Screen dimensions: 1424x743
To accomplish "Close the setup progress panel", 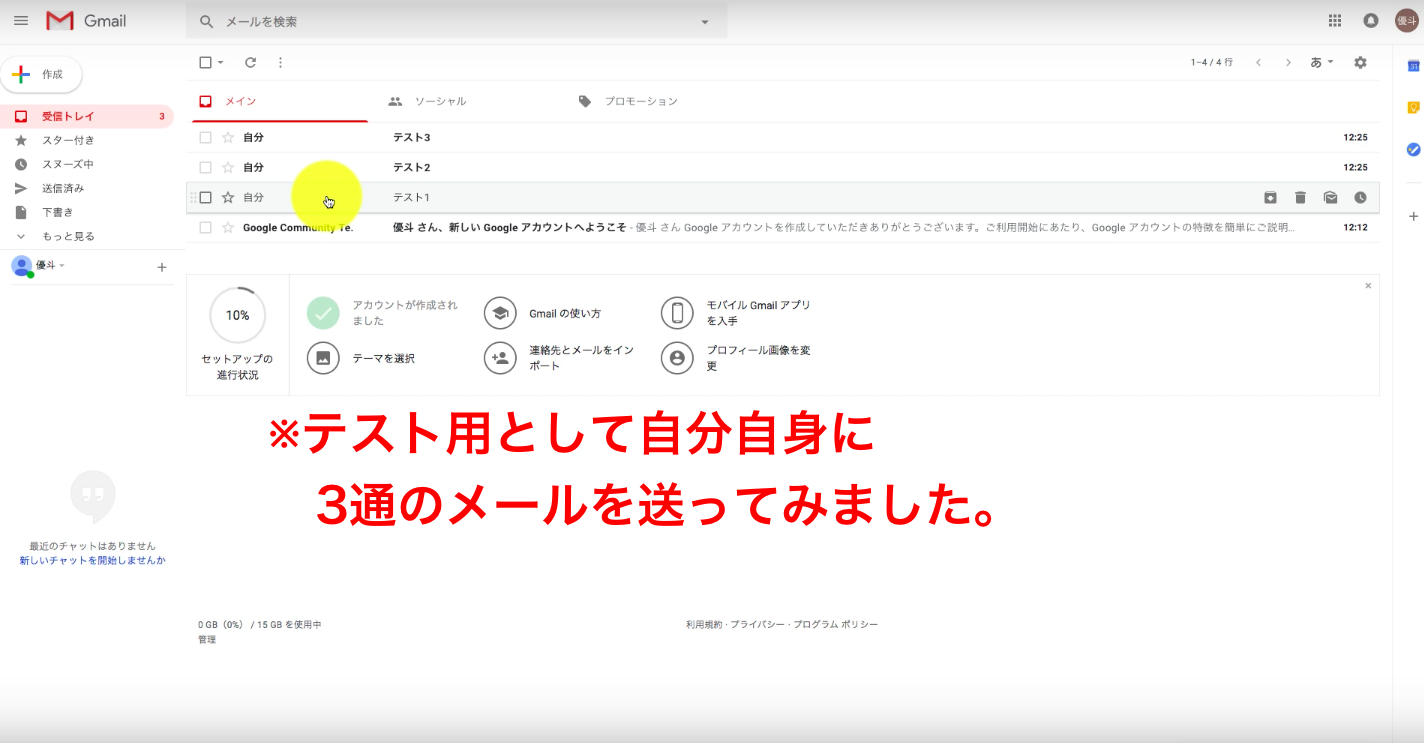I will [x=1368, y=286].
